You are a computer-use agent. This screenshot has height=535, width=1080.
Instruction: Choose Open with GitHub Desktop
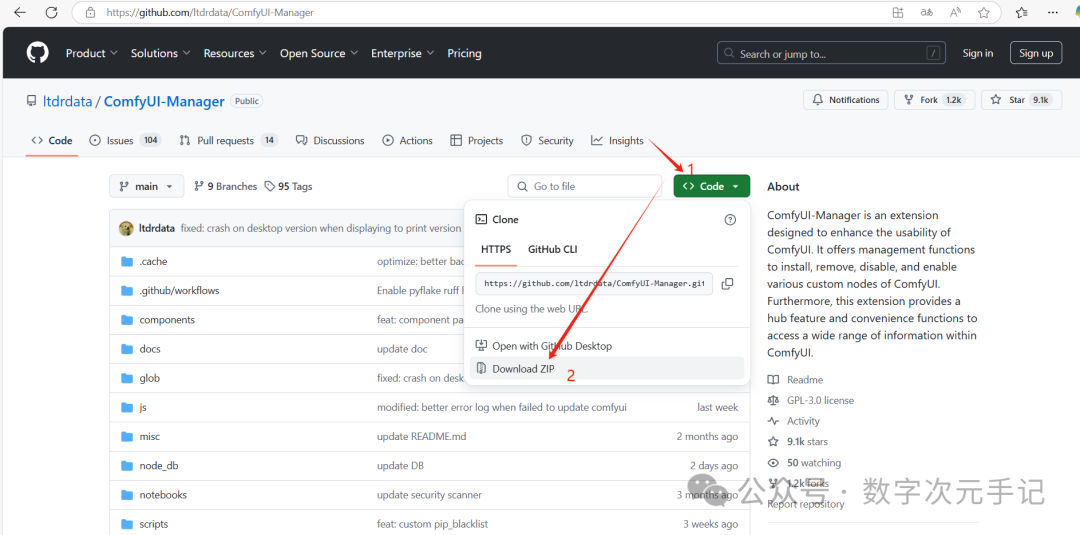point(551,346)
